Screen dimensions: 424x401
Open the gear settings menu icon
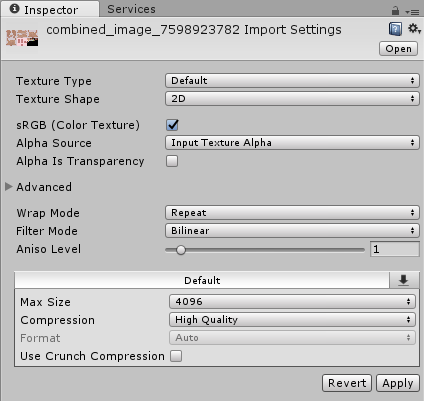tap(414, 29)
